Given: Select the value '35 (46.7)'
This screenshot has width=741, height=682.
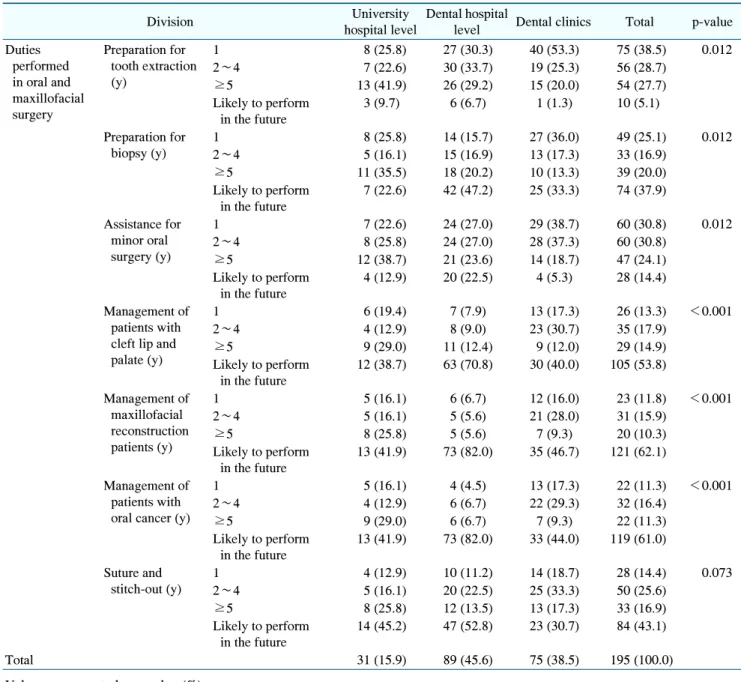Looking at the screenshot, I should pos(554,452).
